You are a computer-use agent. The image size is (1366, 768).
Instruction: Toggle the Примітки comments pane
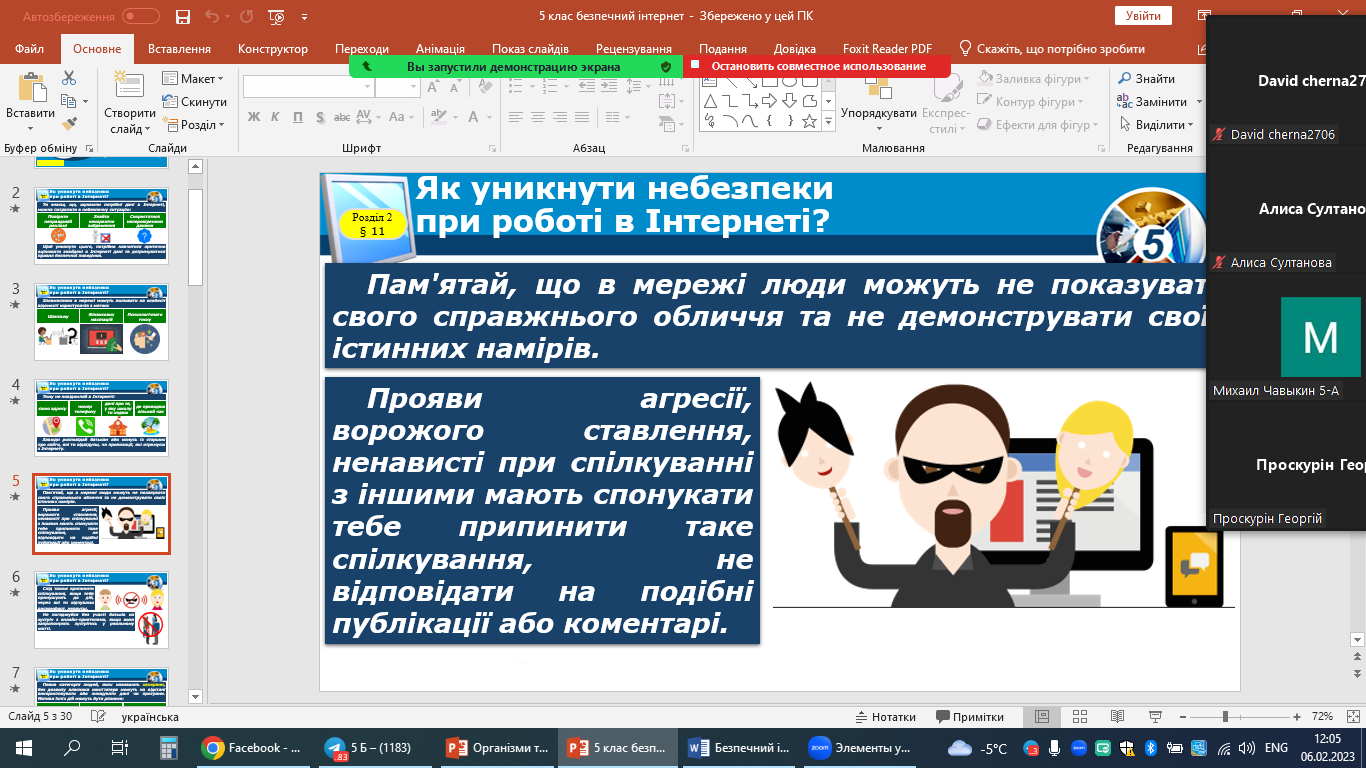pos(969,717)
